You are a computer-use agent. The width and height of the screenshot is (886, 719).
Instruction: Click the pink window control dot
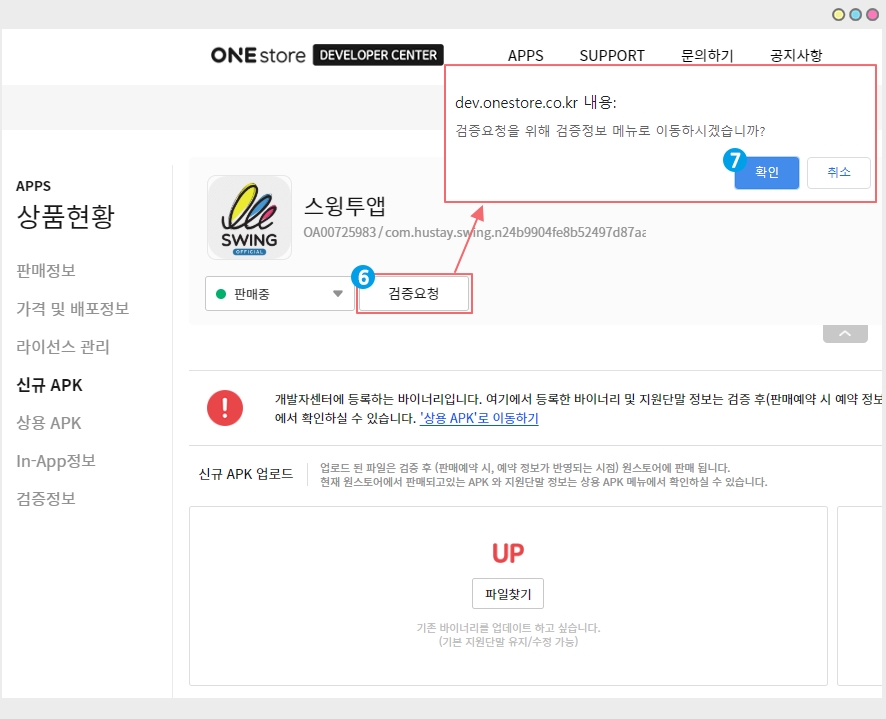872,14
